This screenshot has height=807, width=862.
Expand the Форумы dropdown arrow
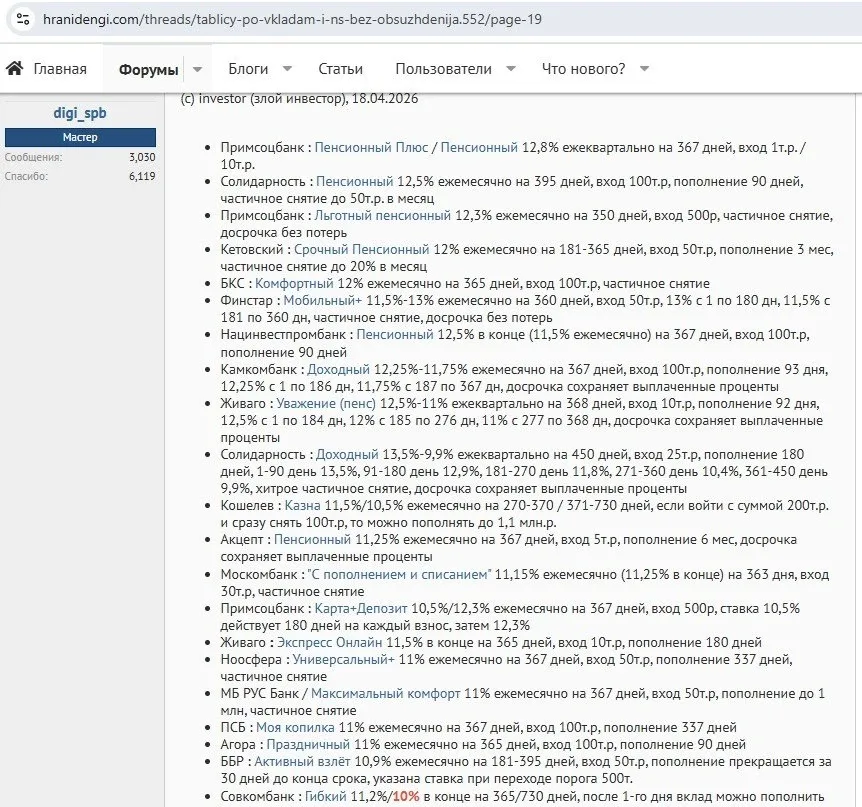click(197, 69)
